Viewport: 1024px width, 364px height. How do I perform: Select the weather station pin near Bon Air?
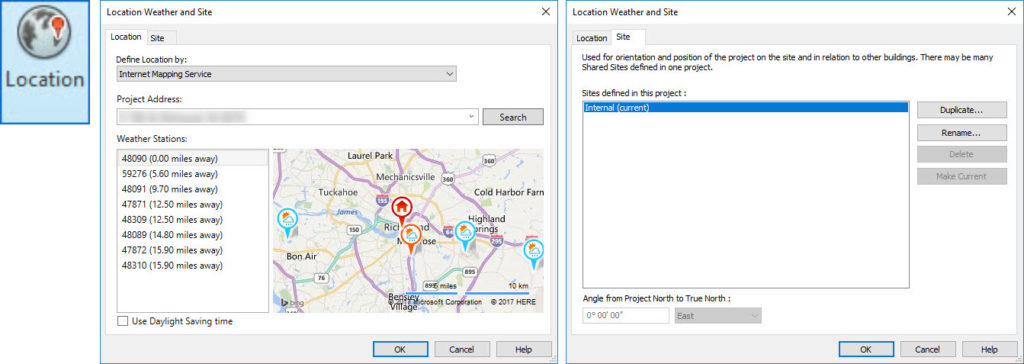click(287, 222)
